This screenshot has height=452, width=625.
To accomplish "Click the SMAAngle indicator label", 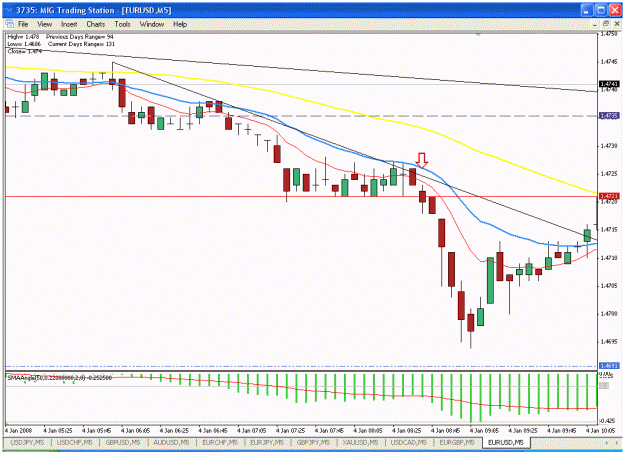I will (59, 377).
